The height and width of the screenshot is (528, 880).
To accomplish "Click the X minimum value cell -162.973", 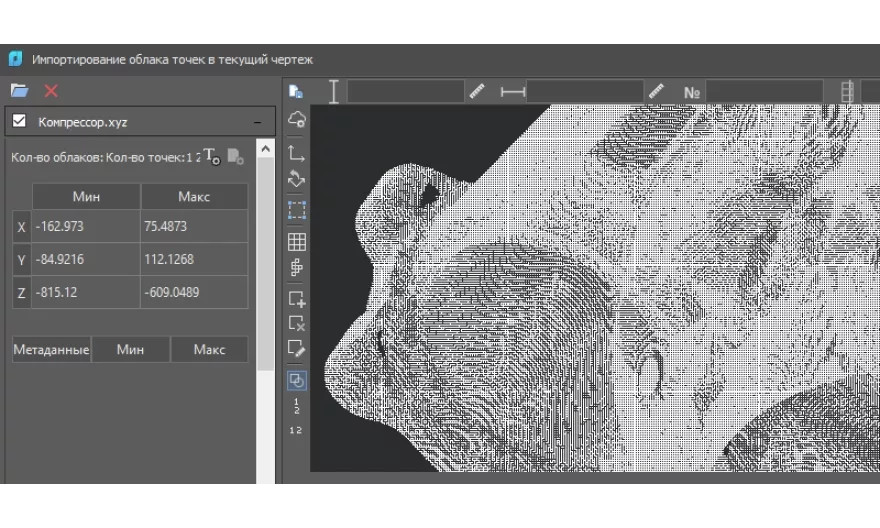I will click(85, 226).
